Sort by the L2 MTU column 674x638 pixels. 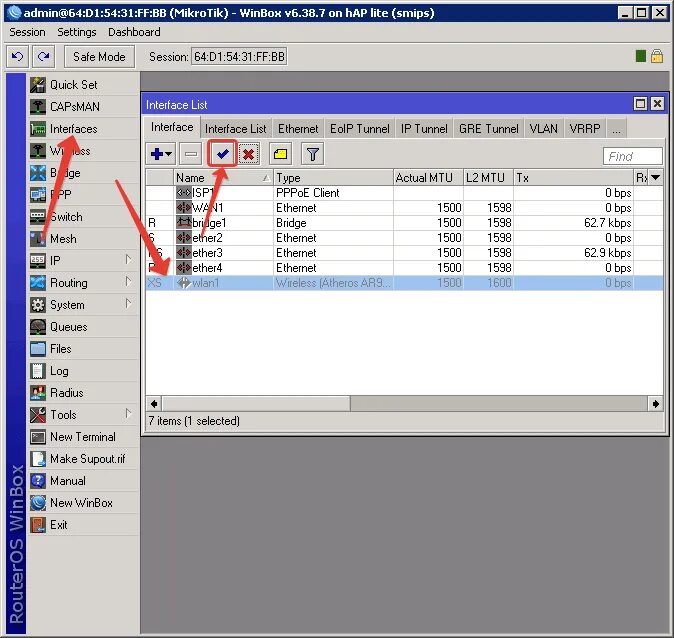click(488, 178)
